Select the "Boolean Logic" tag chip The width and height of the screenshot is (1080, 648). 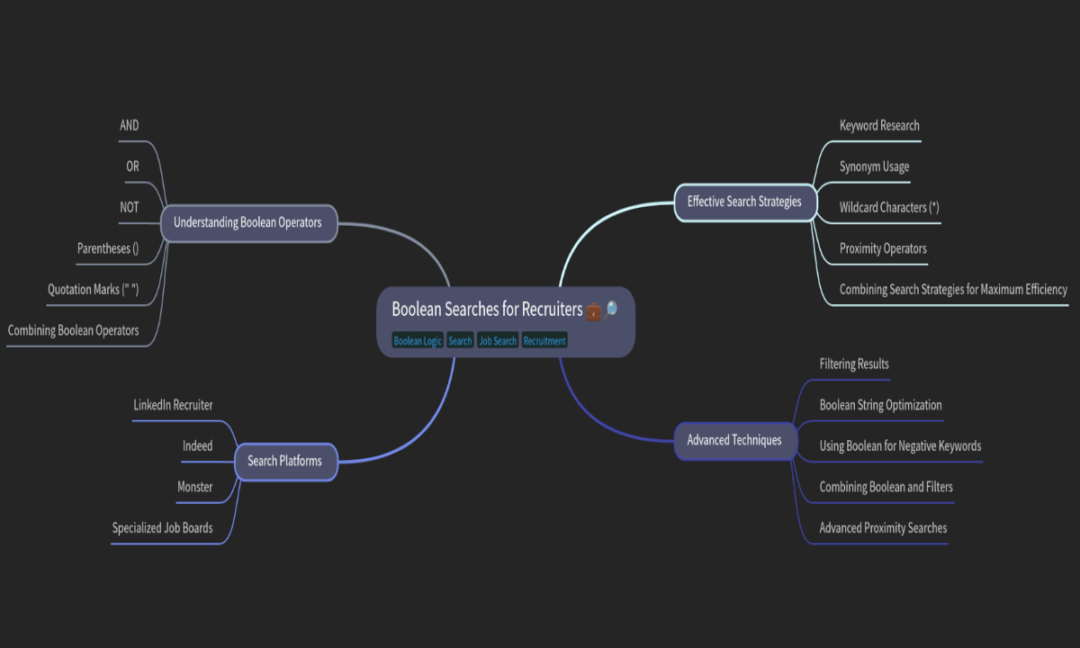tap(417, 340)
